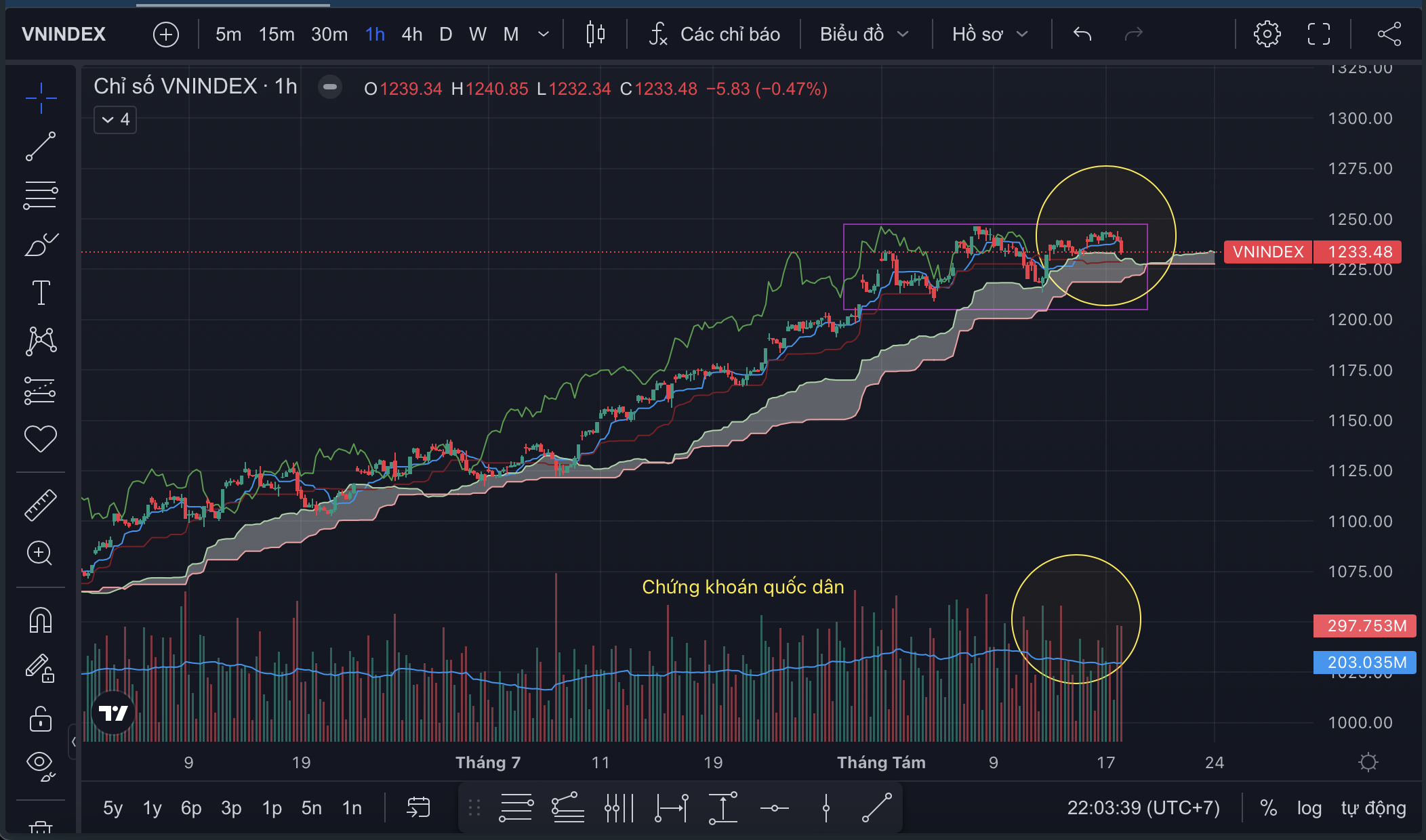The width and height of the screenshot is (1426, 840).
Task: Toggle magnet mode for drawings
Action: coord(41,620)
